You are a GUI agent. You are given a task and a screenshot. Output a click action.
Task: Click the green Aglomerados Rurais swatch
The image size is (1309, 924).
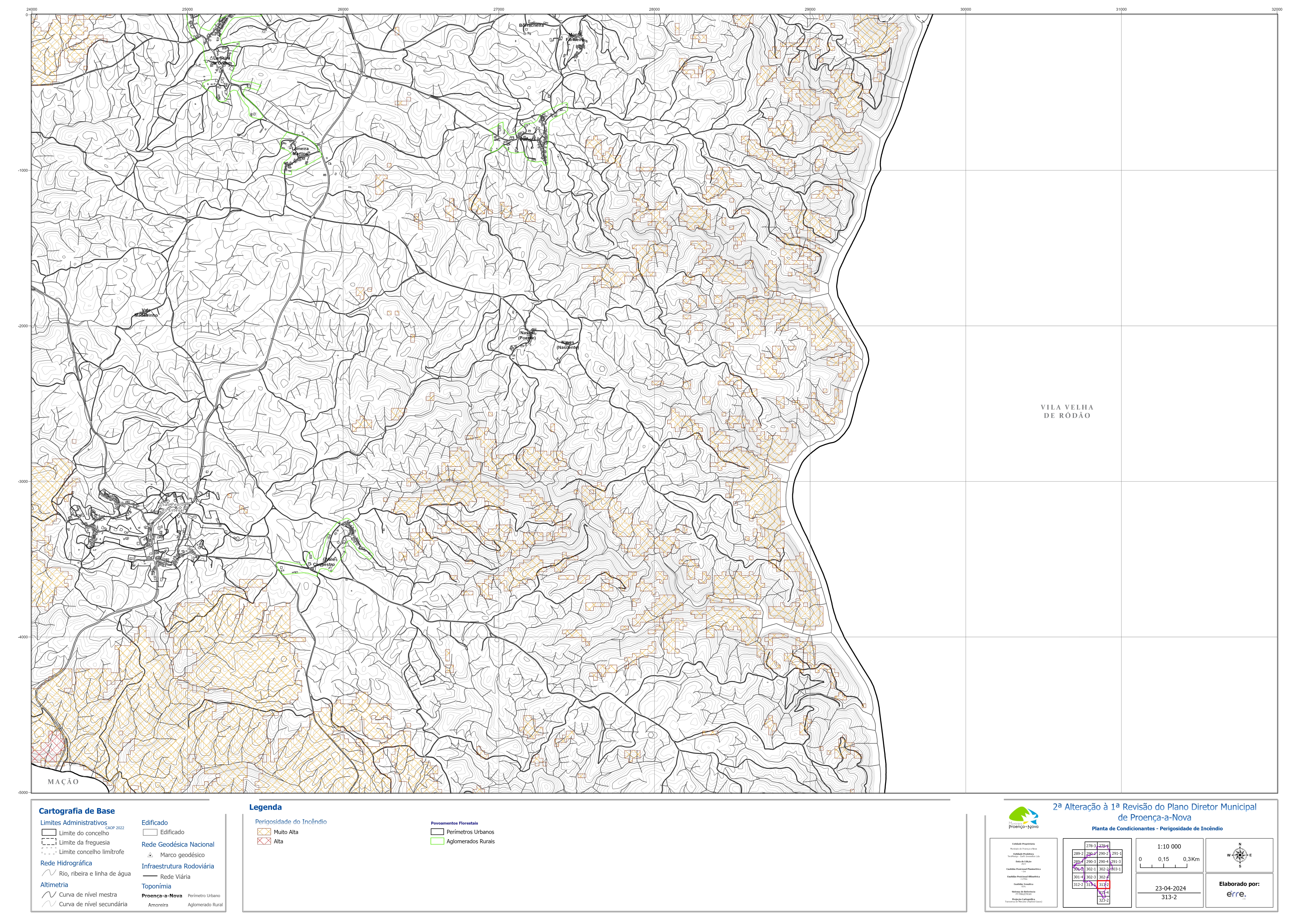437,841
